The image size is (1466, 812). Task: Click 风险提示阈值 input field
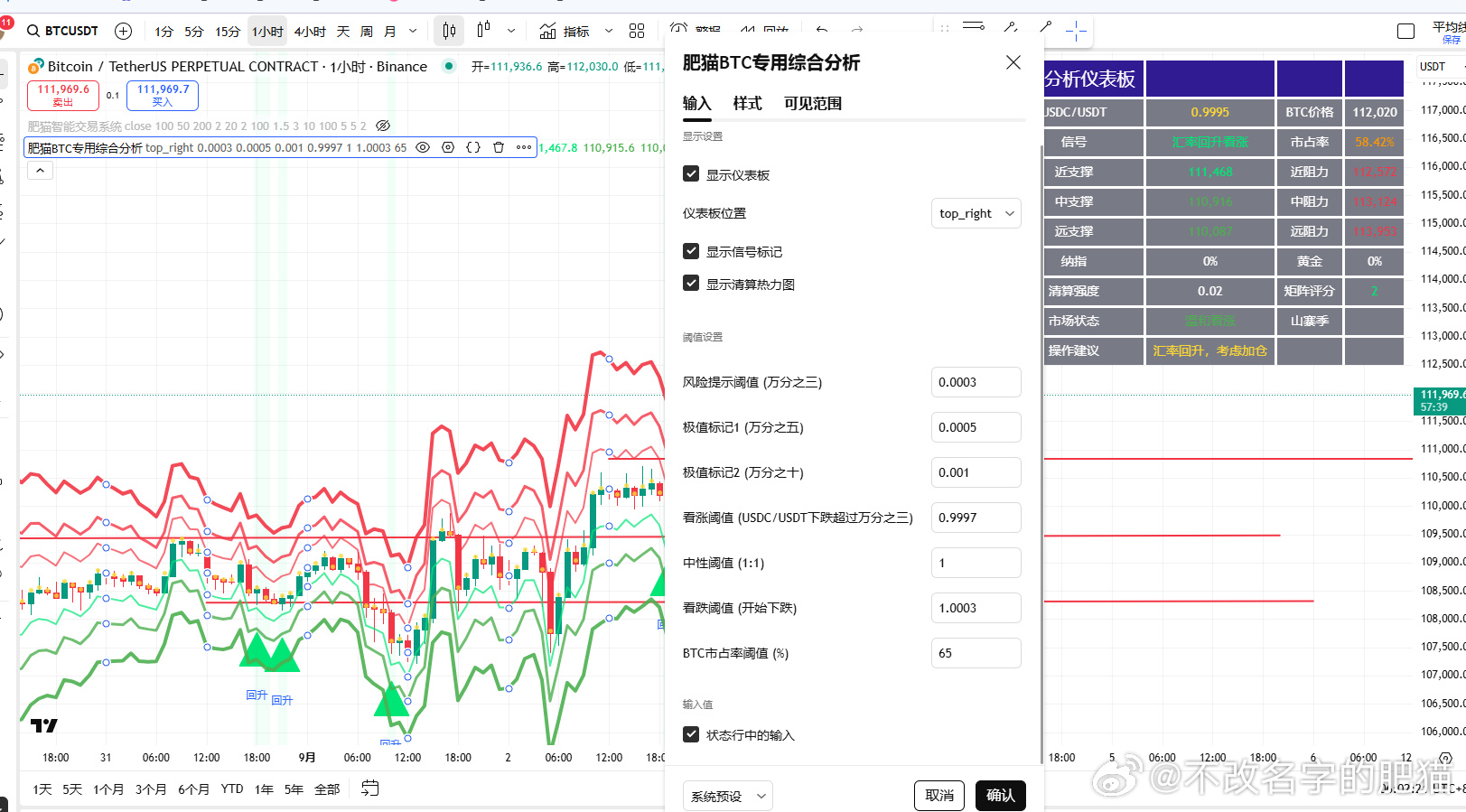pyautogui.click(x=976, y=382)
